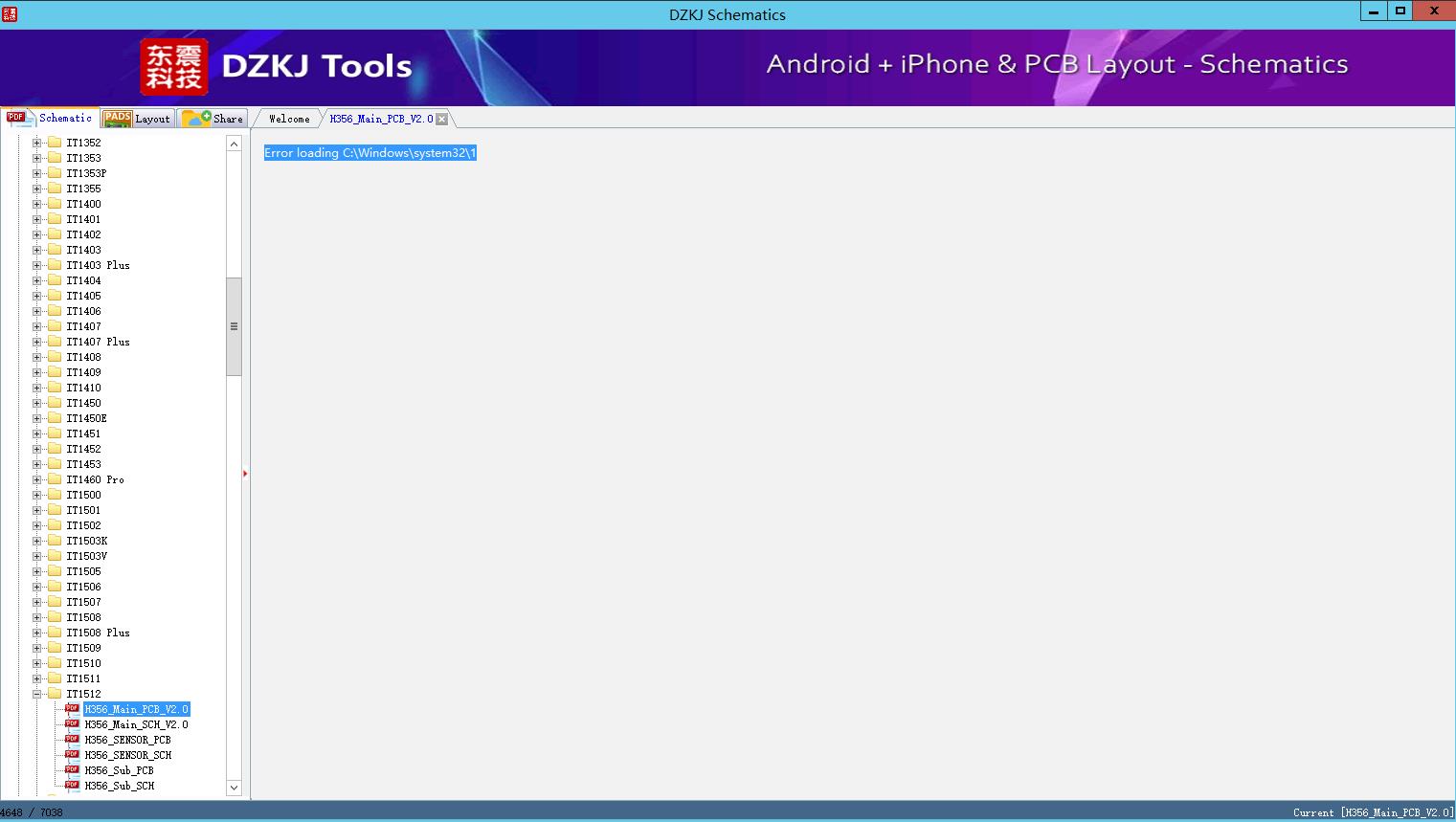Expand the IT1503V folder
Viewport: 1456px width, 822px height.
37,556
